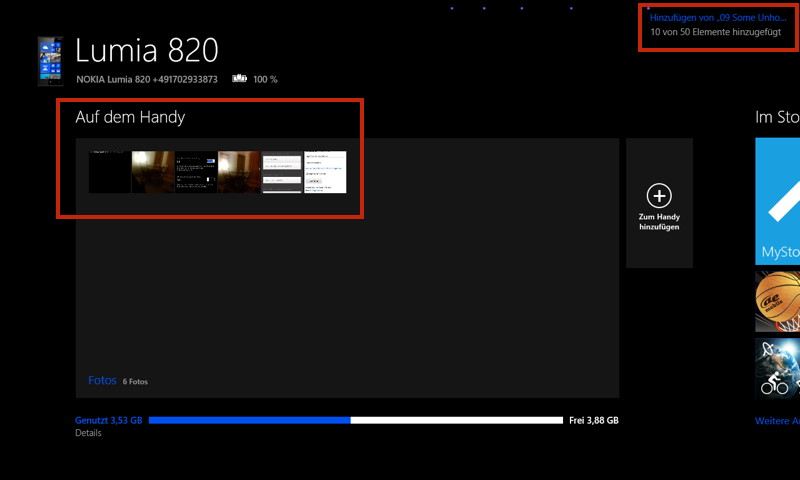Open the fourth photo thumbnail of the room
800x480 pixels.
pyautogui.click(x=239, y=172)
